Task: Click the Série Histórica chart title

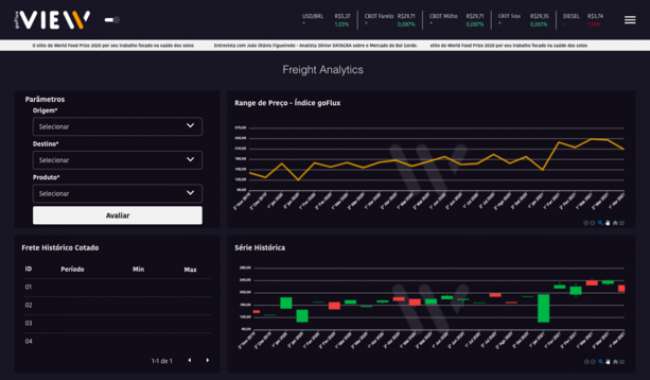Action: [260, 248]
